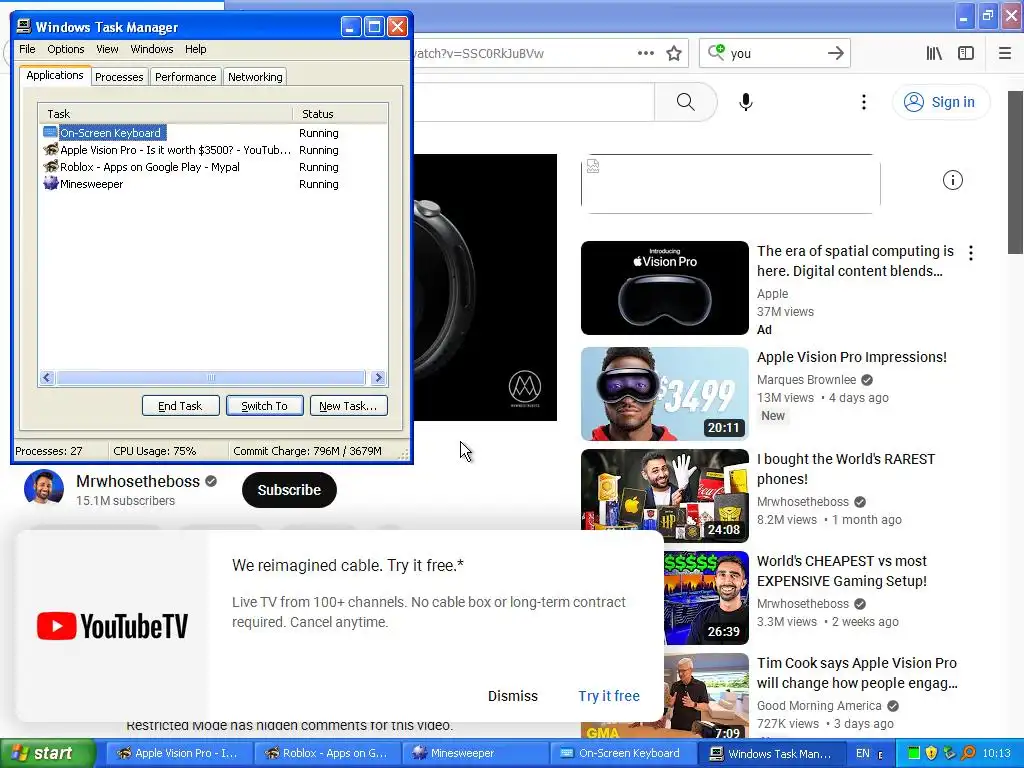
Task: Open the Options menu
Action: (x=65, y=49)
